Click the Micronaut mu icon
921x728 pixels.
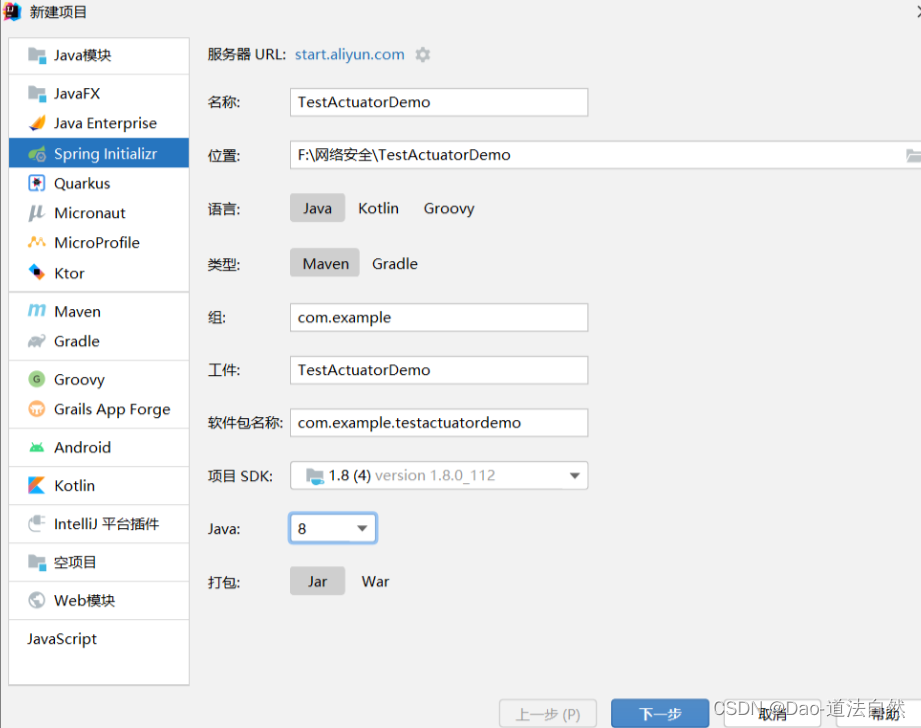point(37,213)
